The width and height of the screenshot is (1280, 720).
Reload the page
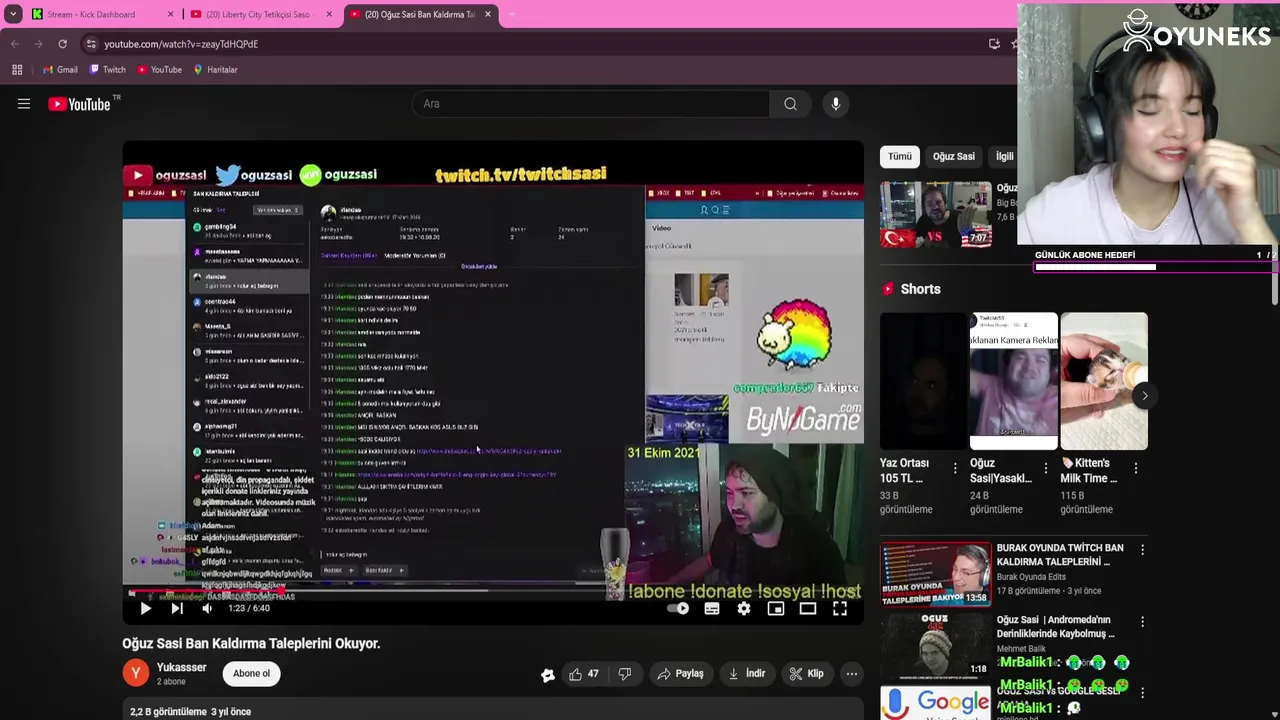click(x=62, y=44)
